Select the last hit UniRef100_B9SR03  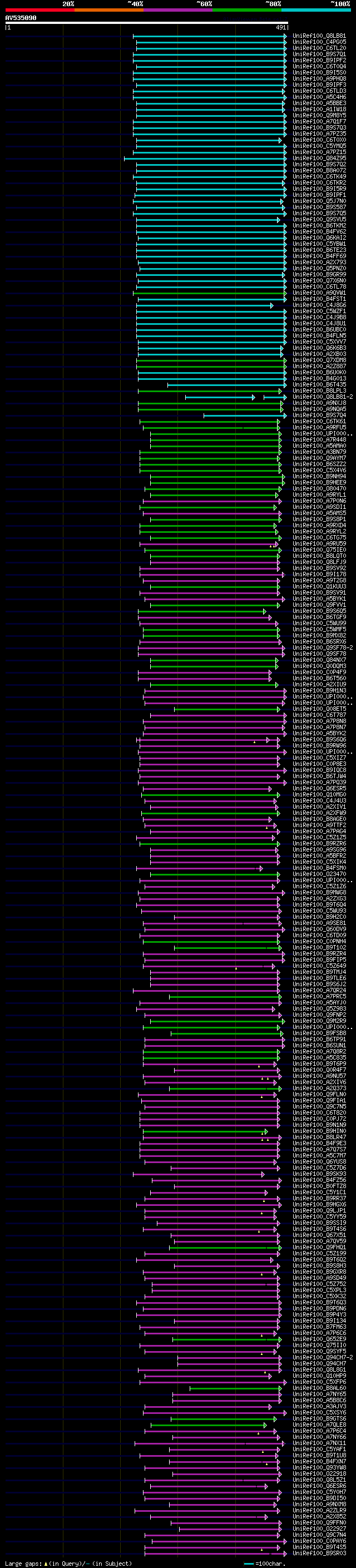tap(319, 1553)
